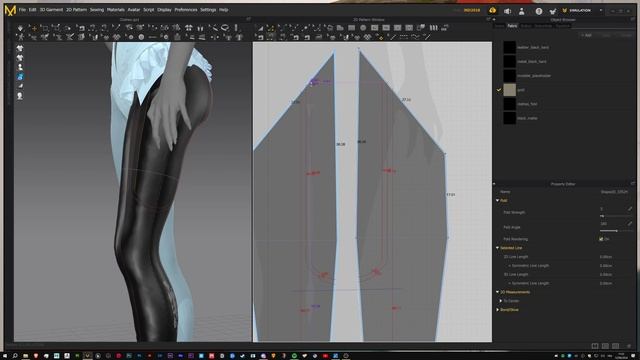Screen dimensions: 640x360
Task: Open the 3D Garment menu
Action: pos(51,10)
